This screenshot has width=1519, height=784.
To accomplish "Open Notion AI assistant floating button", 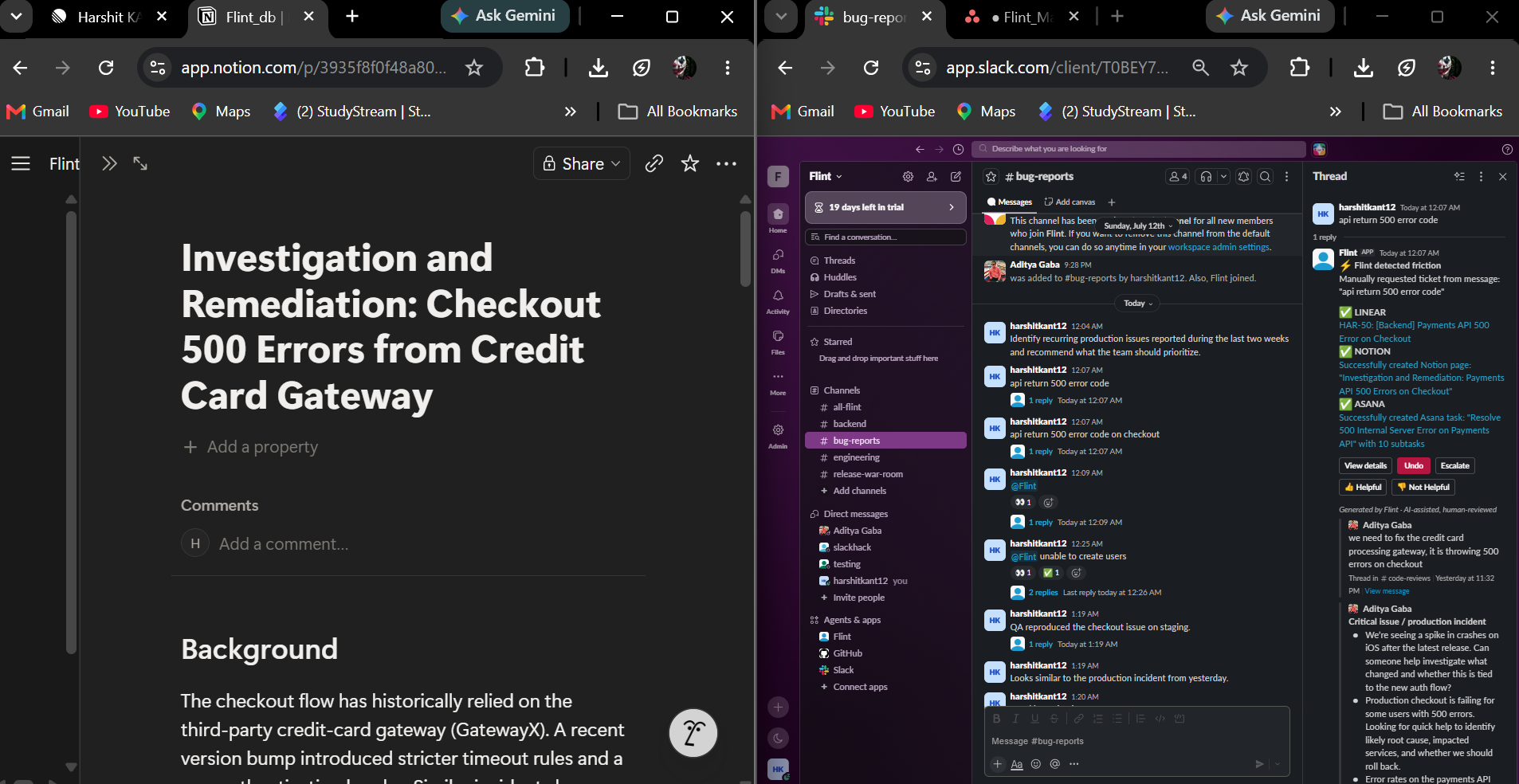I will point(693,732).
